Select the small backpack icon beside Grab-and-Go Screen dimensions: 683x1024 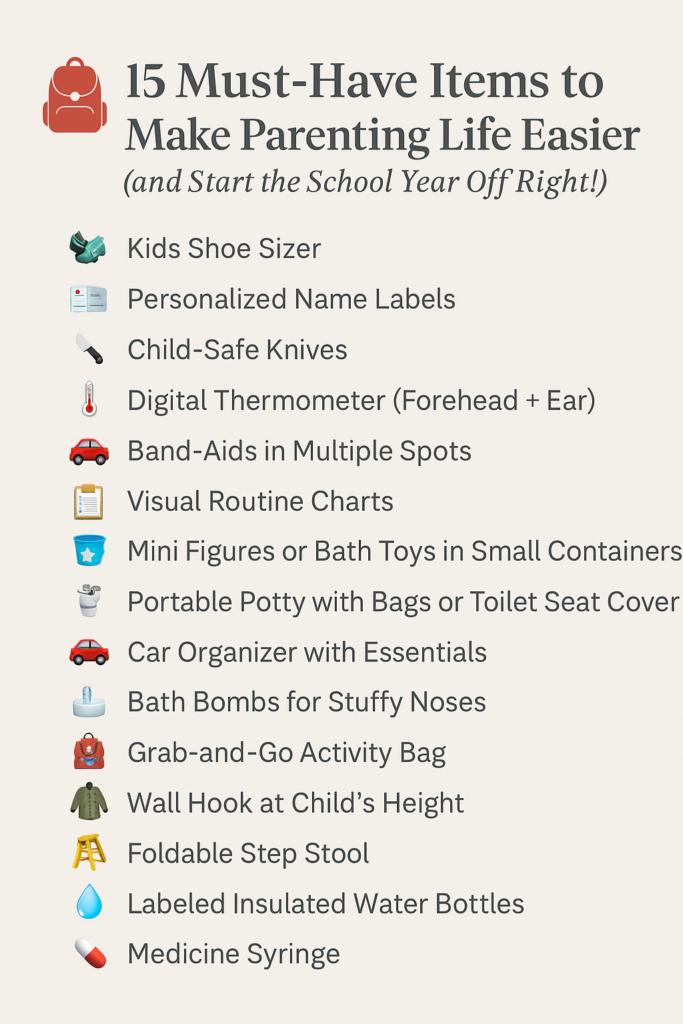[88, 752]
